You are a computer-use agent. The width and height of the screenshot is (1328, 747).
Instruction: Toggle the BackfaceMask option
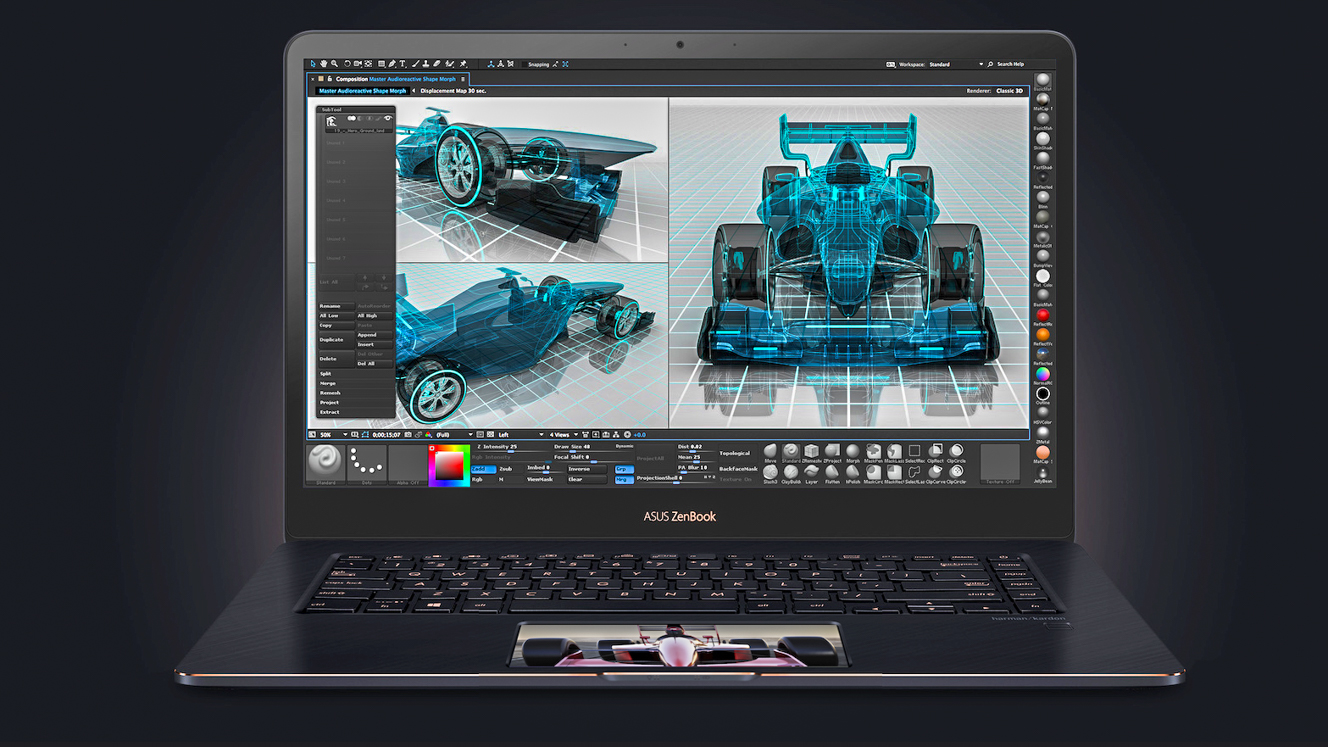pyautogui.click(x=738, y=469)
